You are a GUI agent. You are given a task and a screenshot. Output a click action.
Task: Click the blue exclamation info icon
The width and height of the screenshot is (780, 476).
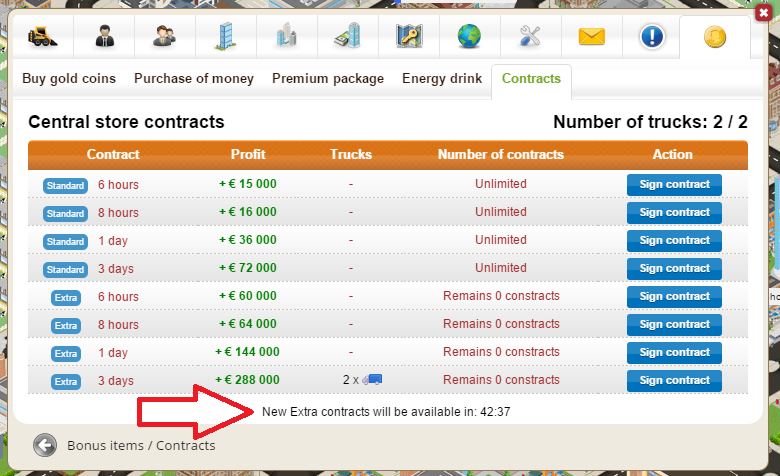point(652,38)
